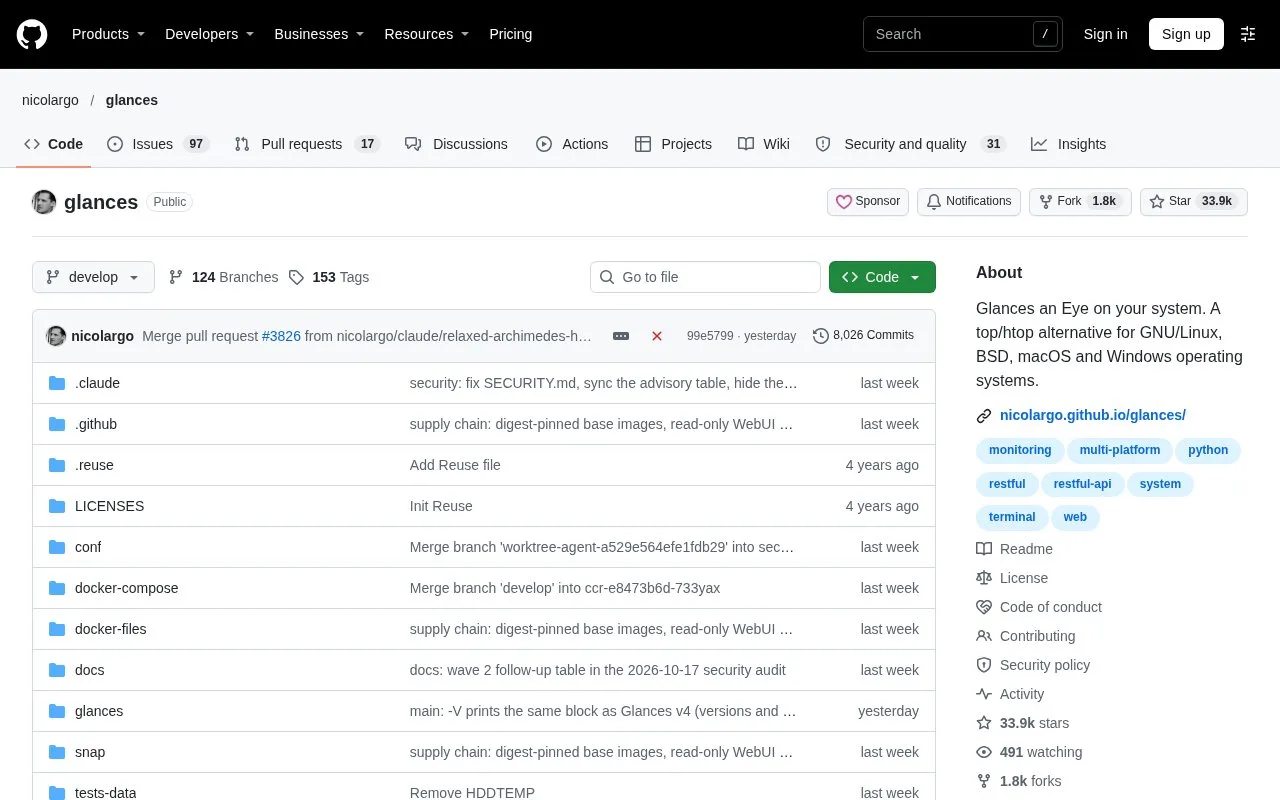The width and height of the screenshot is (1280, 800).
Task: Open the .claude folder icon
Action: [x=57, y=383]
